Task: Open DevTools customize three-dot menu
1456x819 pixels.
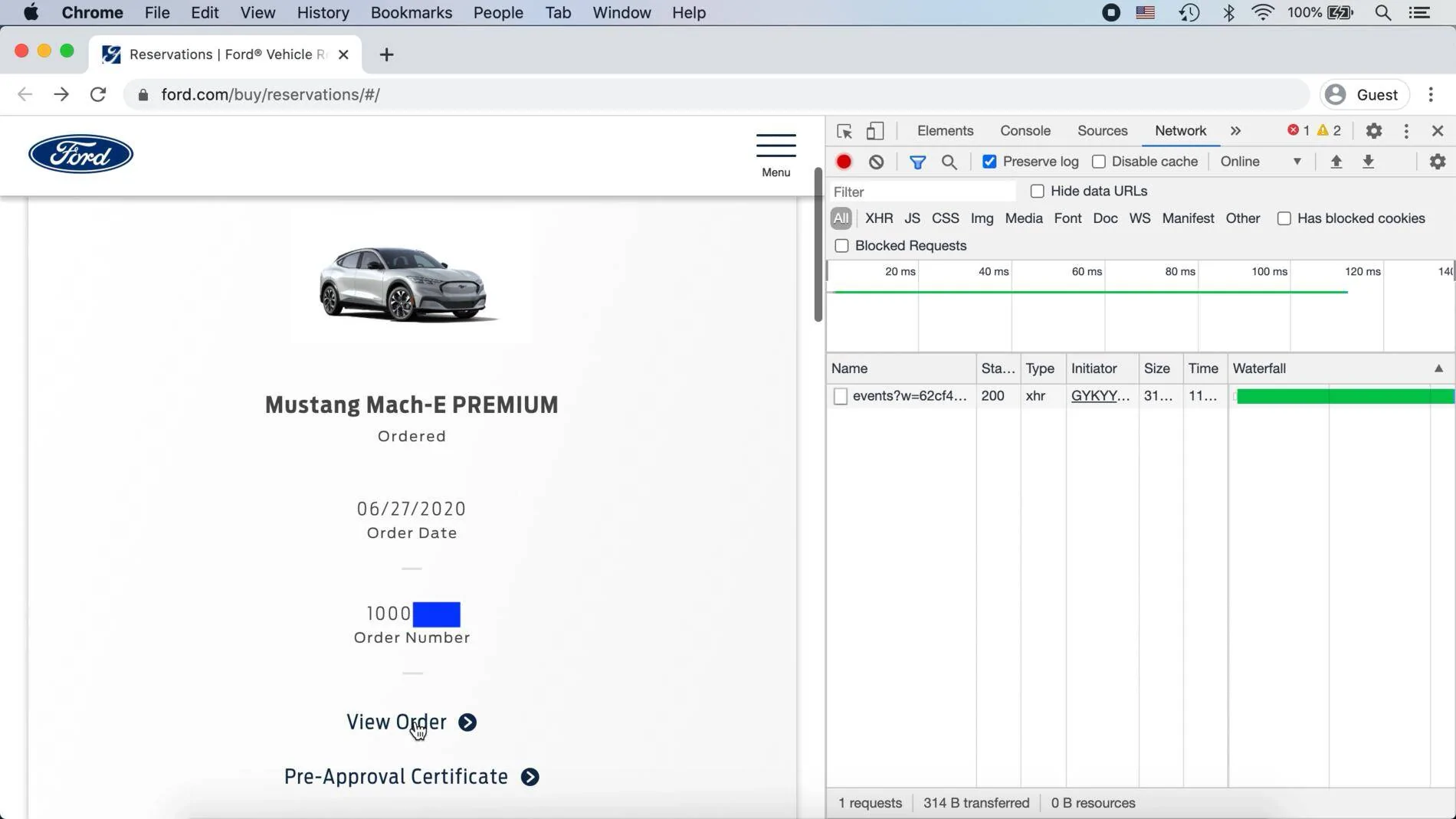Action: point(1406,131)
